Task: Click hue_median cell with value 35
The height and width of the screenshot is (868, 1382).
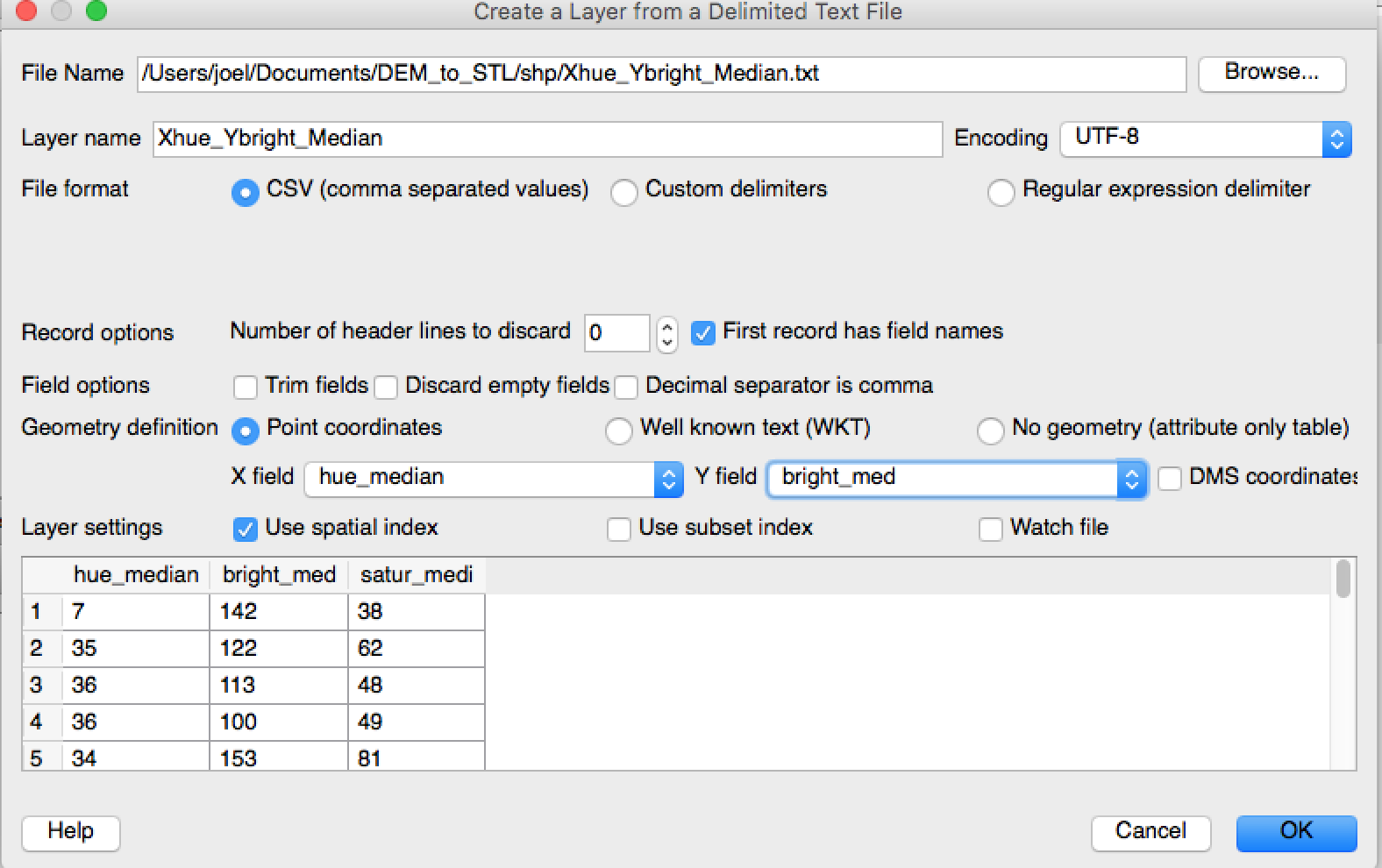Action: click(x=136, y=649)
